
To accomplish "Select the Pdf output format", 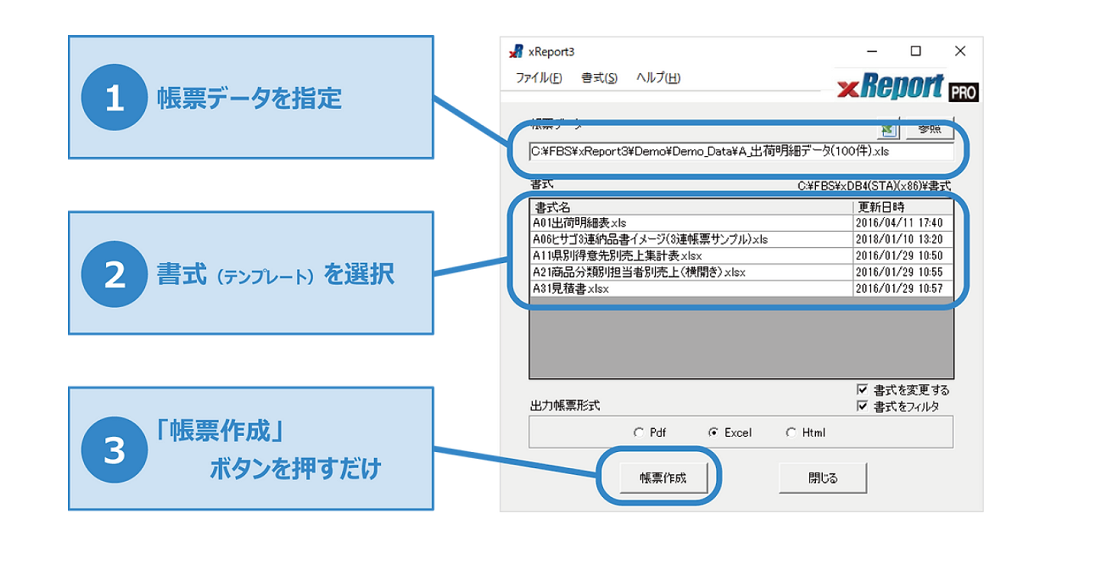I will 638,432.
